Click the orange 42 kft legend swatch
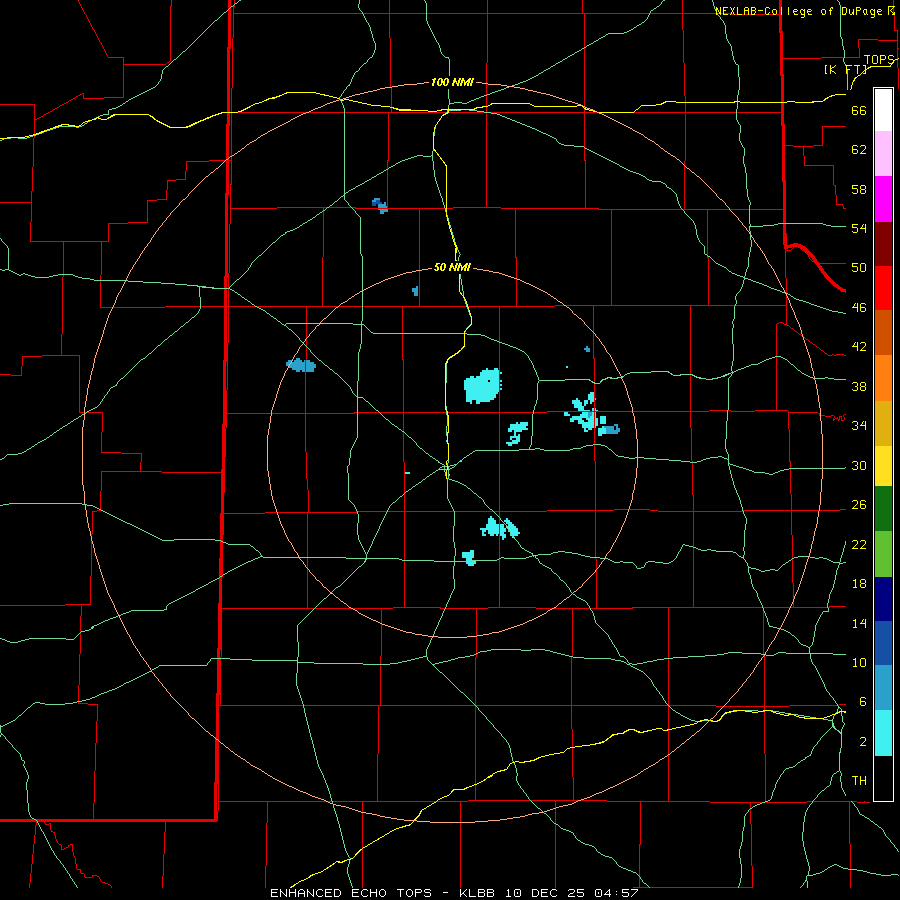The image size is (900, 900). [883, 378]
